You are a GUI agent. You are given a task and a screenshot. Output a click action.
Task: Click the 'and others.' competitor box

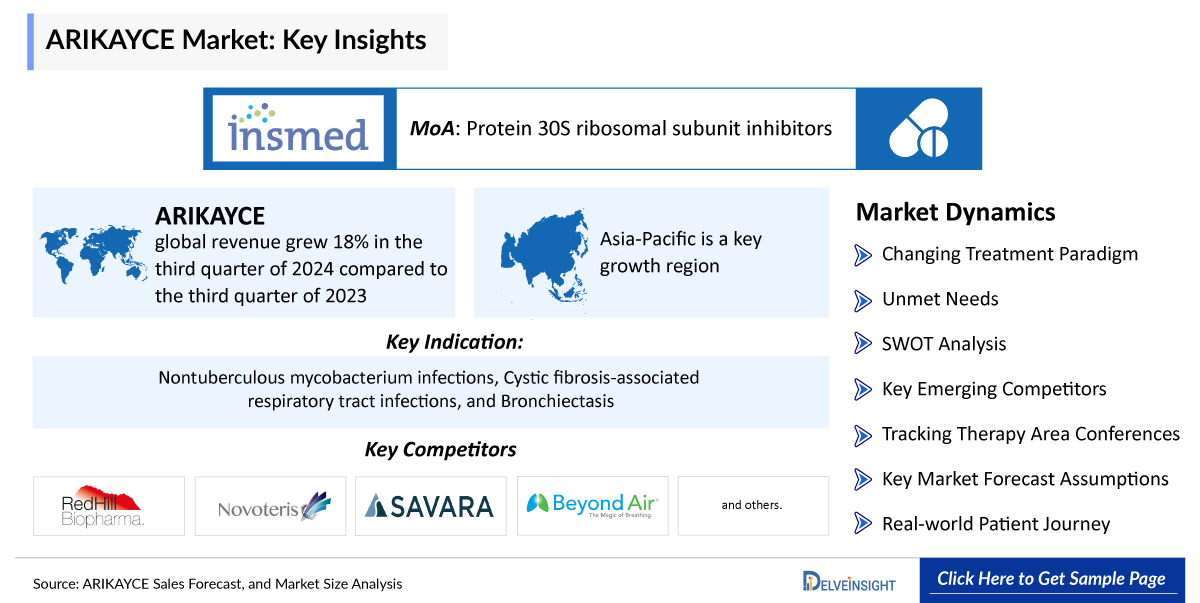tap(752, 505)
